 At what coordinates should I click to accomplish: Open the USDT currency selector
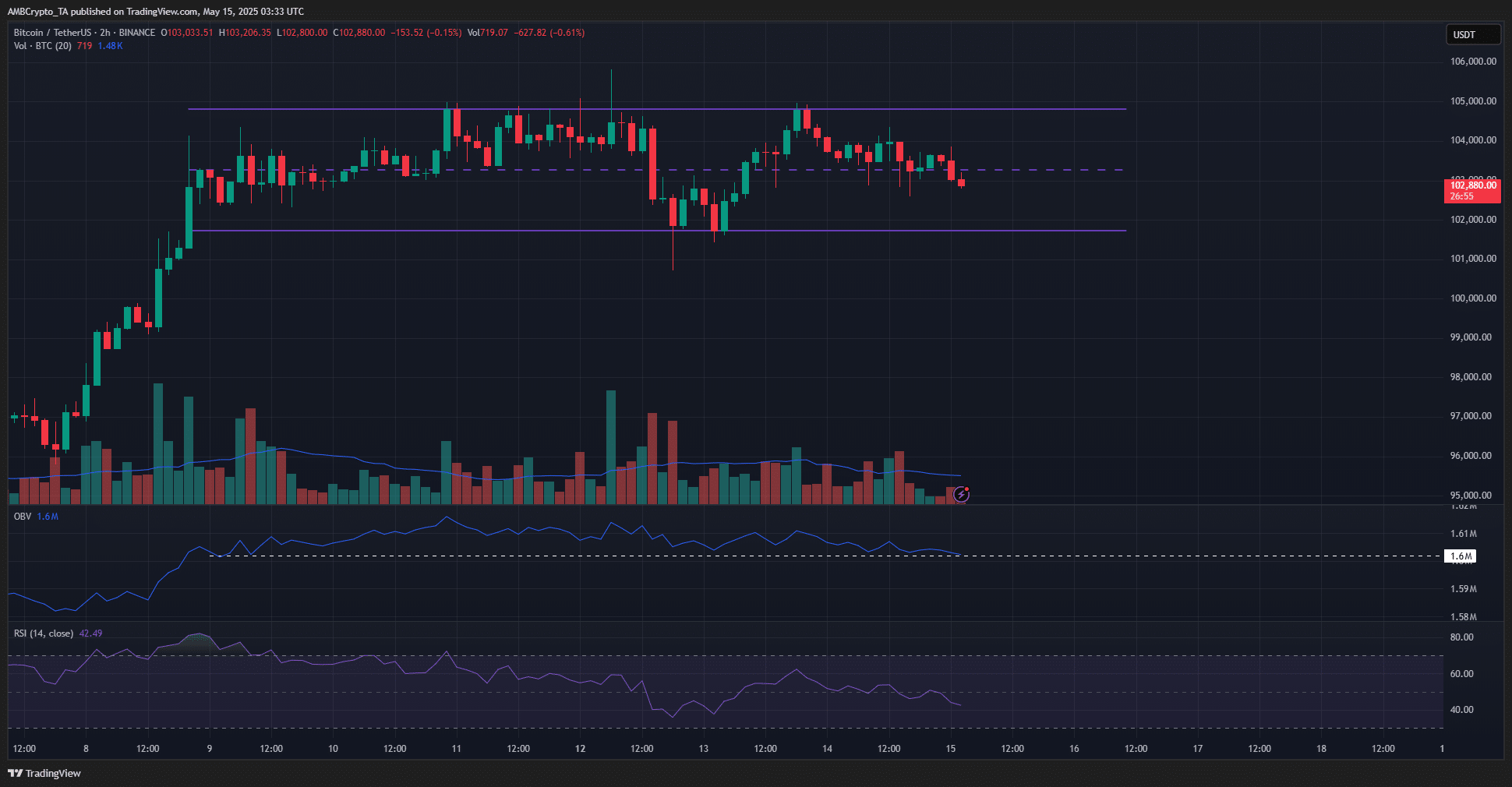coord(1471,34)
